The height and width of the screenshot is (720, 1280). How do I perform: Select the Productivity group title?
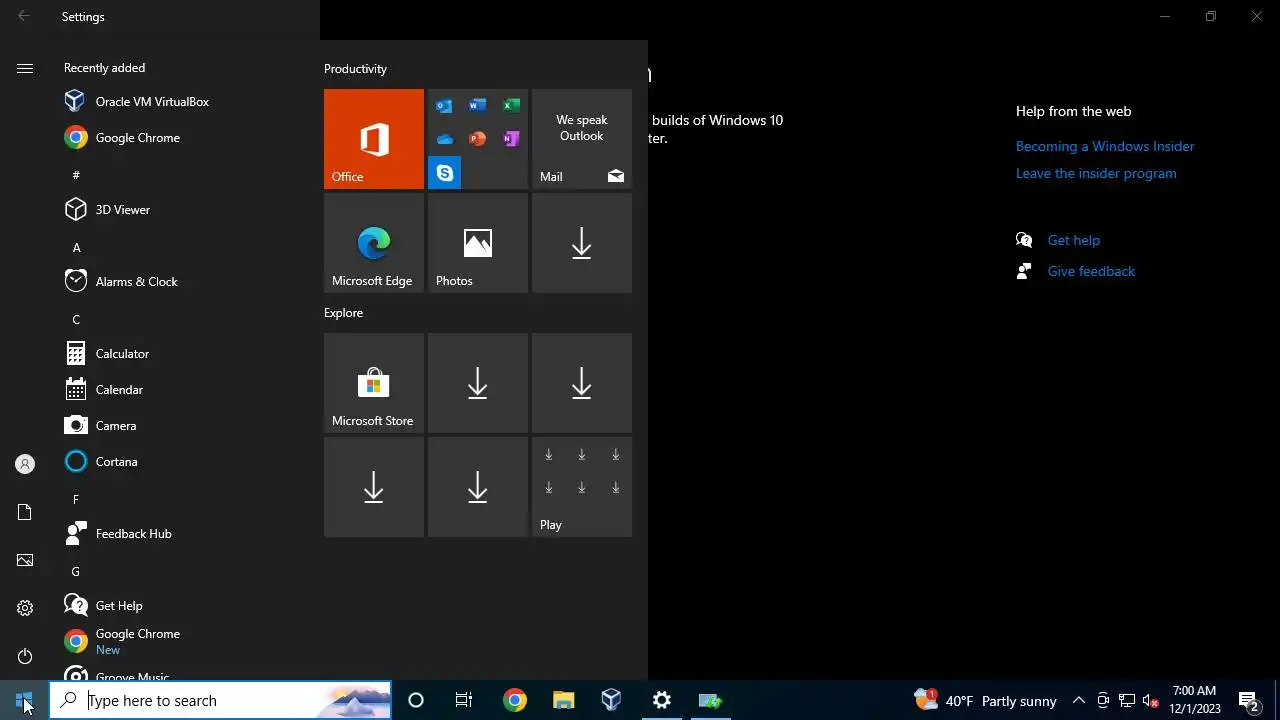(355, 69)
